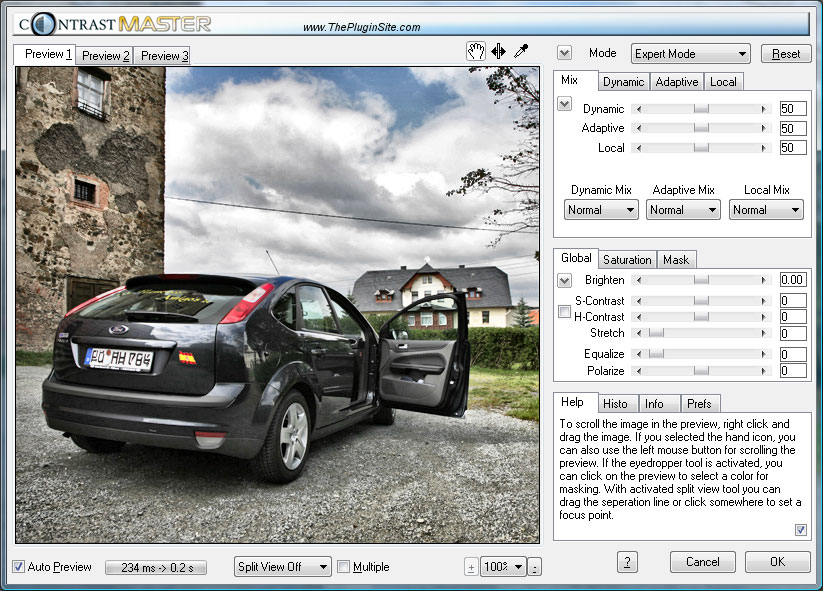Click Stretch slider right arrow

pyautogui.click(x=764, y=333)
